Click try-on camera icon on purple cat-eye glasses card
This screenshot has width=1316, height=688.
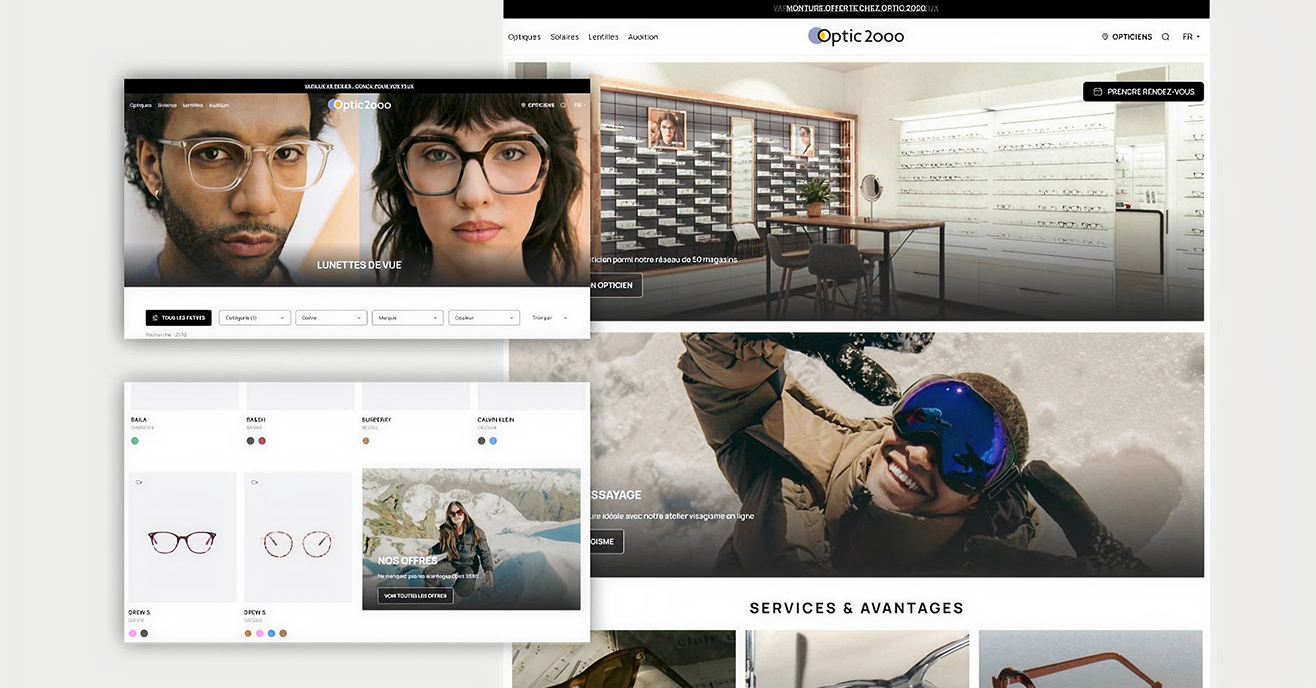(138, 482)
